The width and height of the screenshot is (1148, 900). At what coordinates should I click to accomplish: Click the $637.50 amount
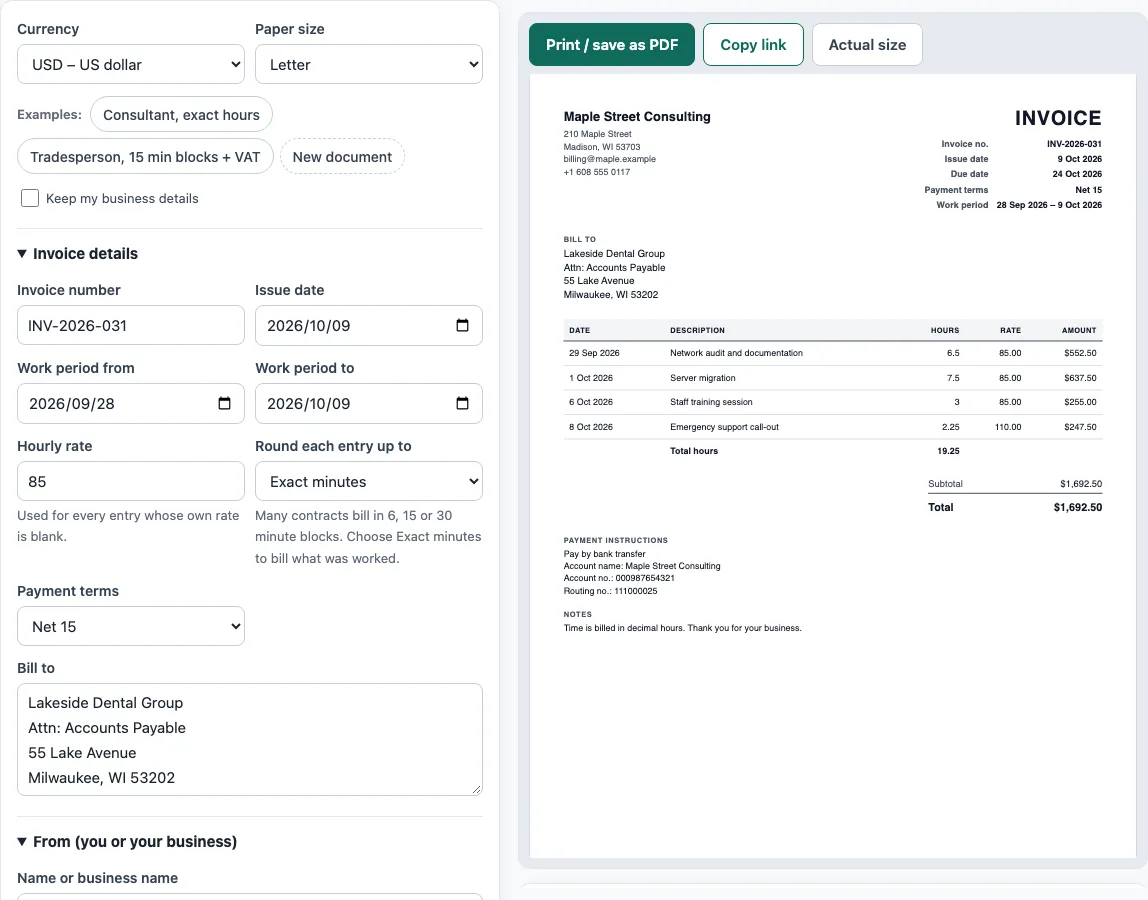point(1080,378)
